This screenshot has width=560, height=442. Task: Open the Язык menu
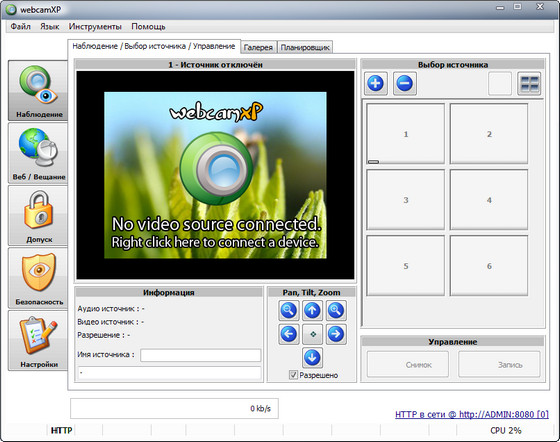[x=50, y=26]
